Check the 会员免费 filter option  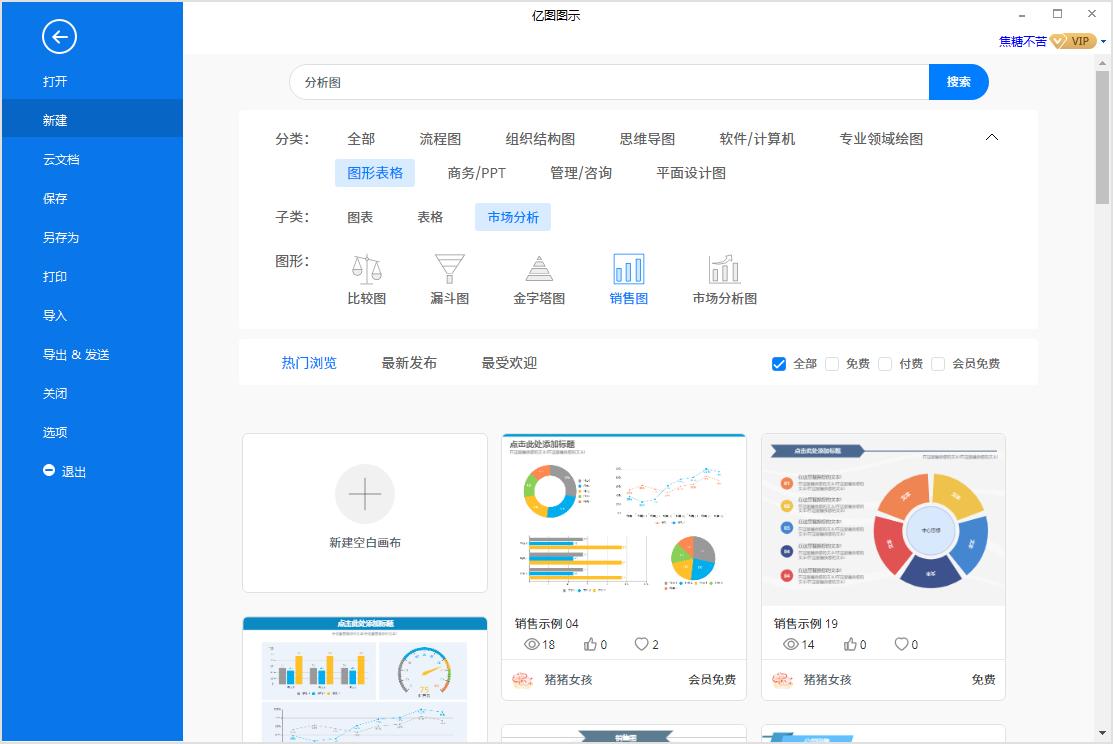(938, 363)
